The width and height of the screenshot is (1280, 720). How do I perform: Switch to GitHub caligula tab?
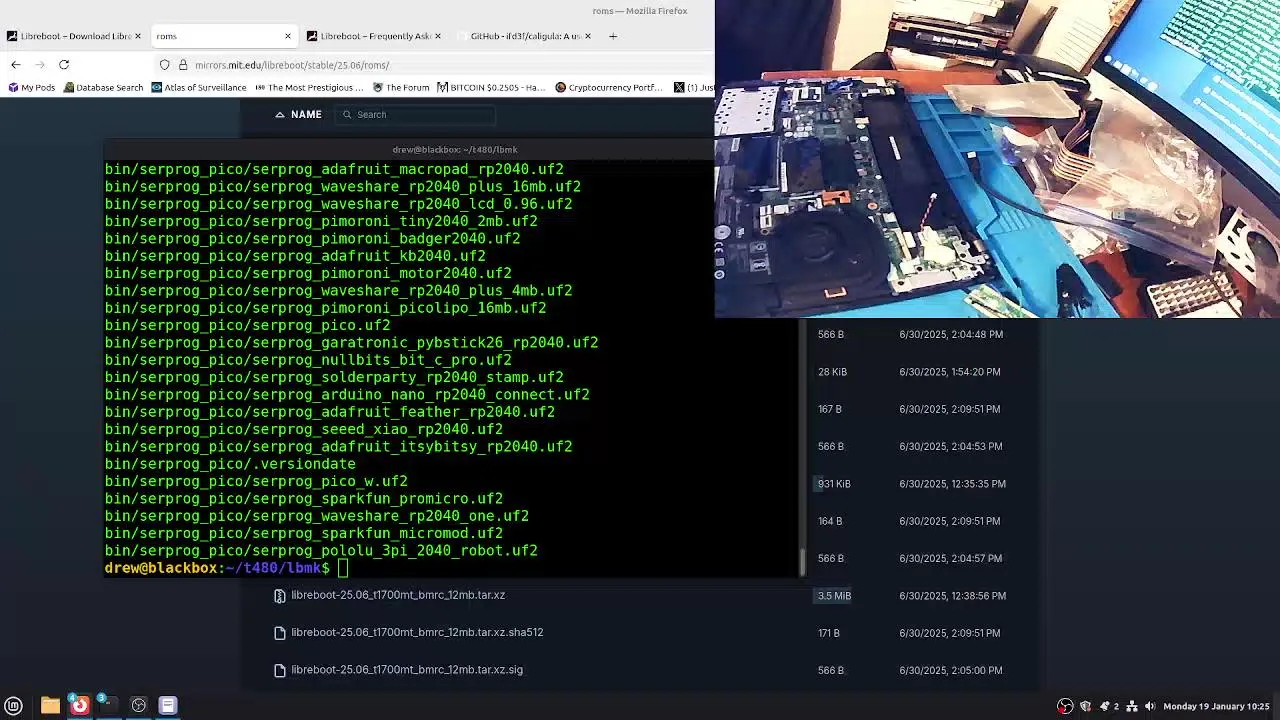point(525,36)
